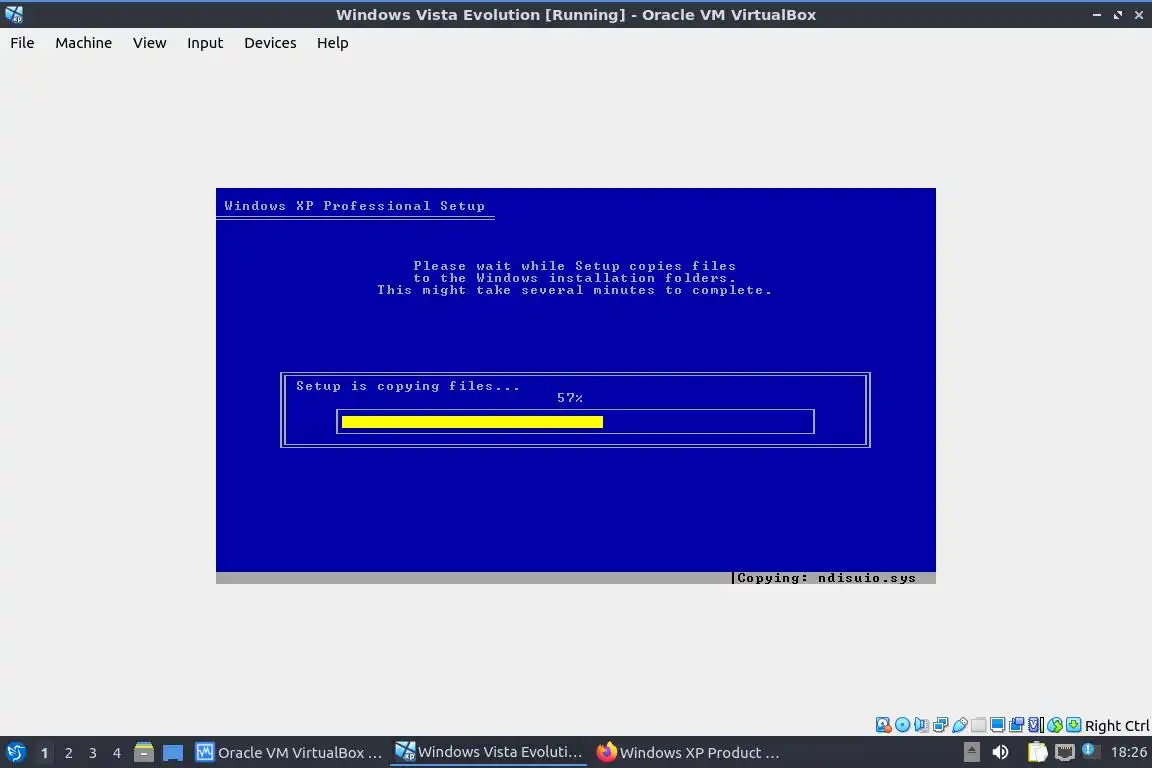Open the clipboard manager tray icon
The image size is (1152, 768).
click(x=1037, y=752)
